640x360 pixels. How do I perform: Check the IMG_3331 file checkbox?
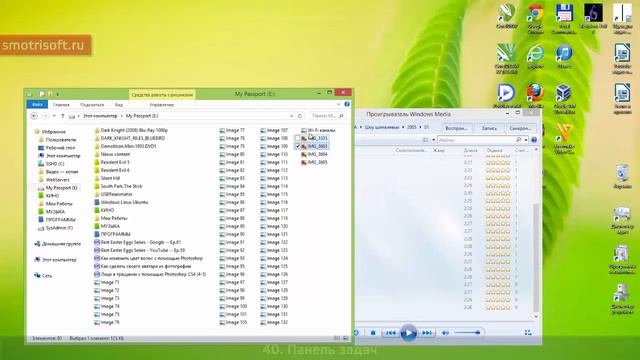coord(298,138)
